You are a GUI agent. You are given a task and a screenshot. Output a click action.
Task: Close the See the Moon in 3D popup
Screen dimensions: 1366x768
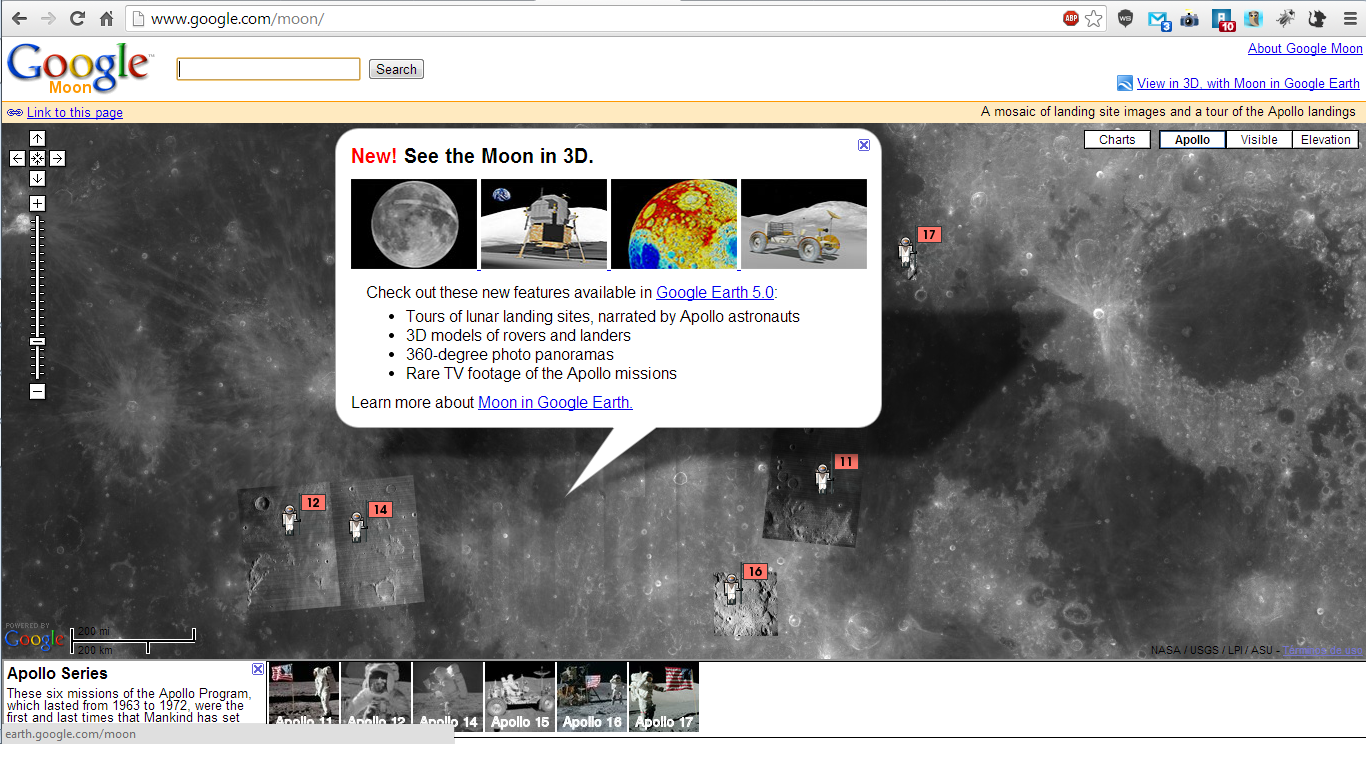864,145
